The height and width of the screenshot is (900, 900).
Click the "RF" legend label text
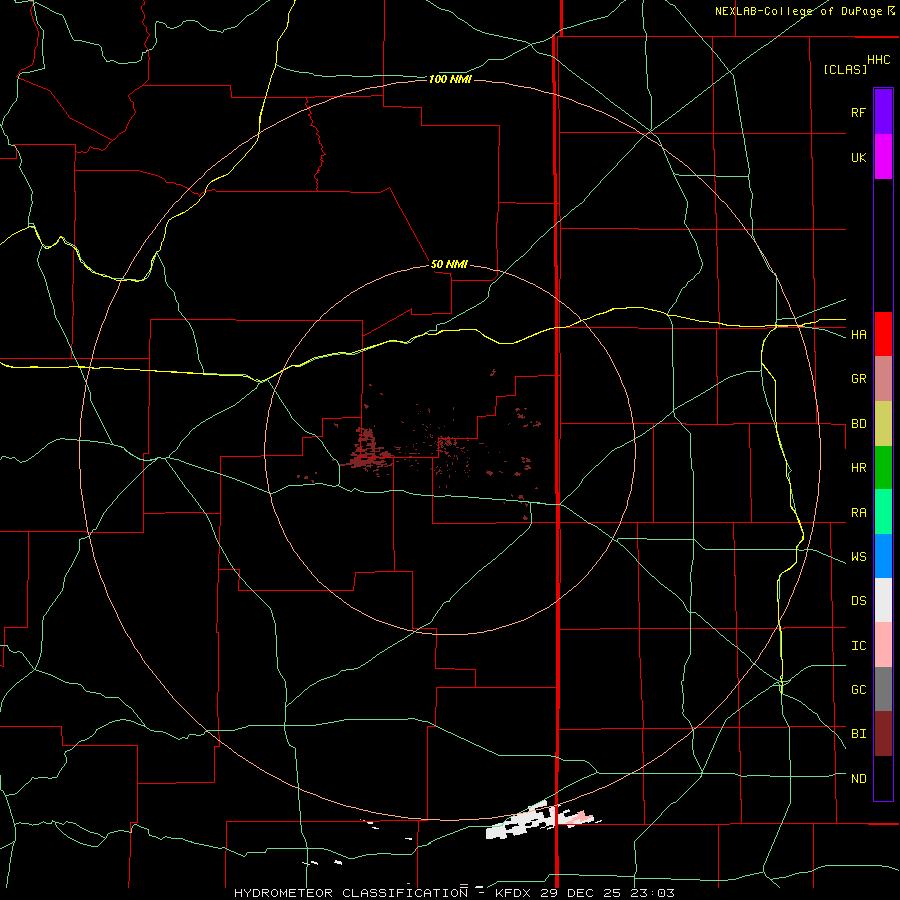click(859, 112)
